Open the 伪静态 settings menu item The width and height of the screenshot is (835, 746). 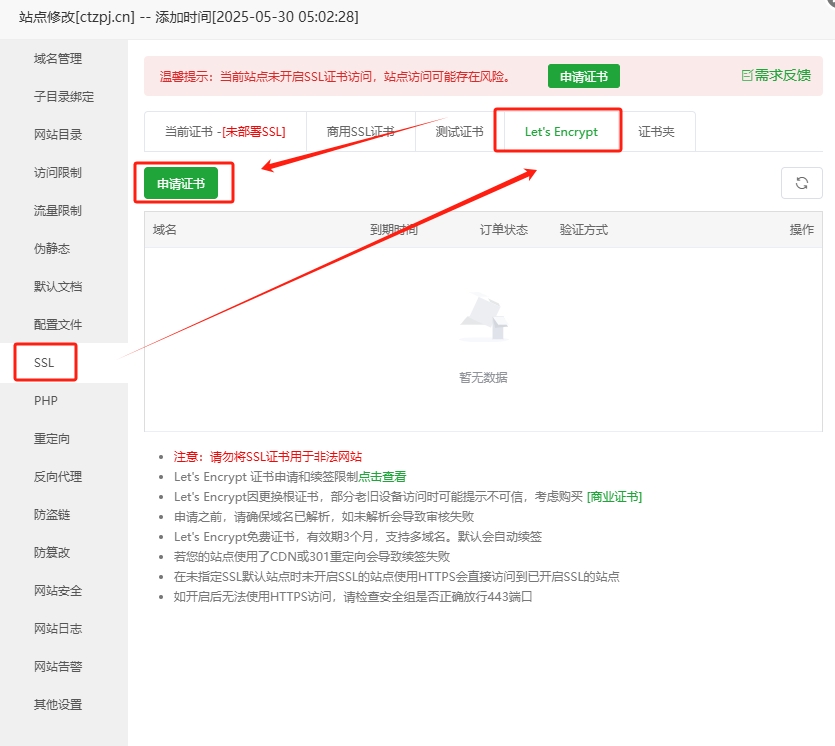pyautogui.click(x=52, y=249)
